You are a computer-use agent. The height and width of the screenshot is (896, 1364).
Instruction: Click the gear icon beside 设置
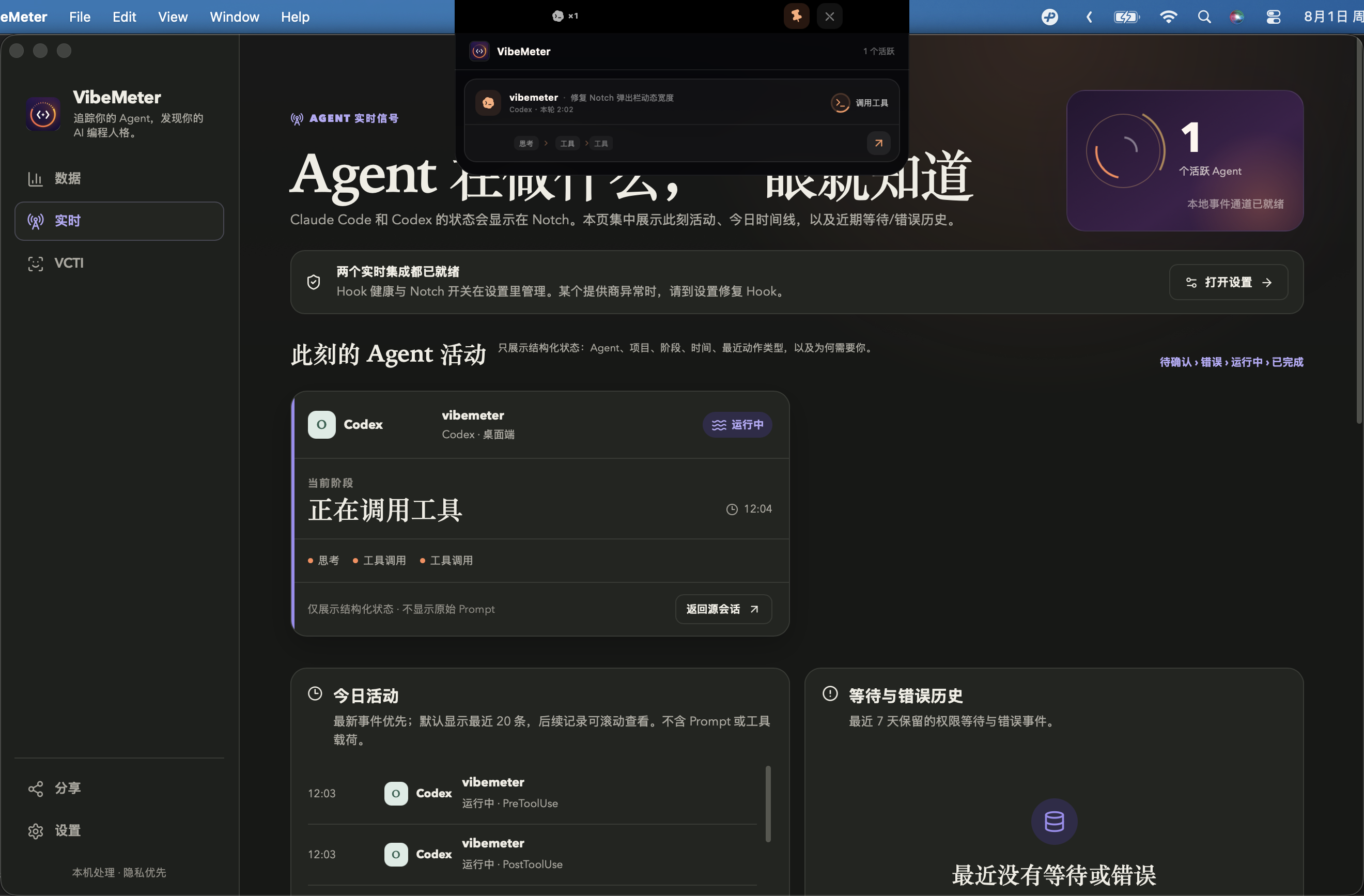tap(36, 831)
